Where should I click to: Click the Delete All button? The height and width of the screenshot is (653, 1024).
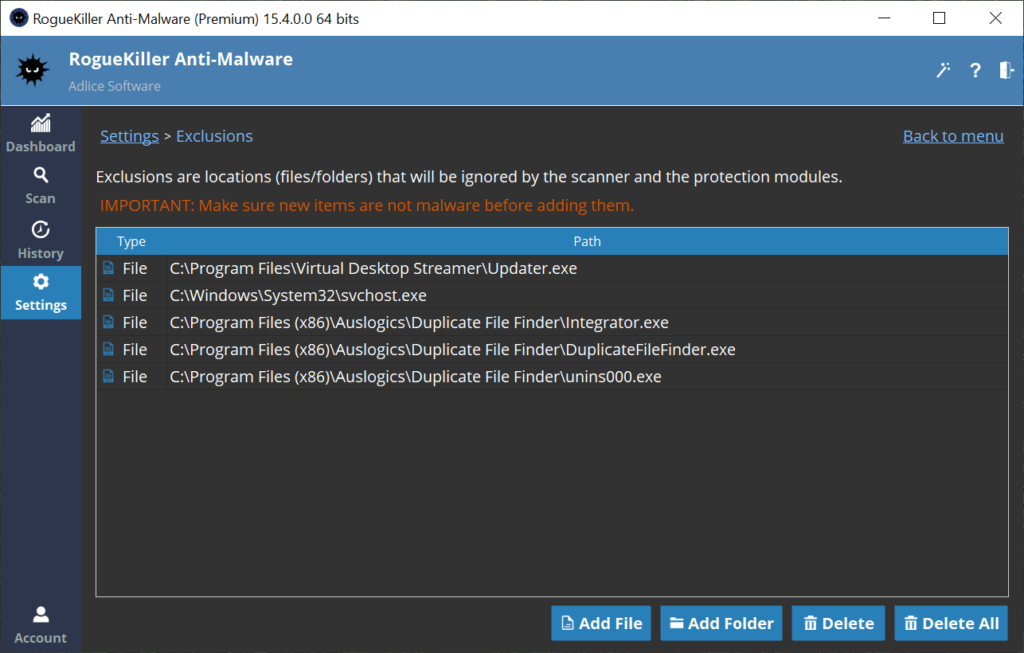[951, 623]
